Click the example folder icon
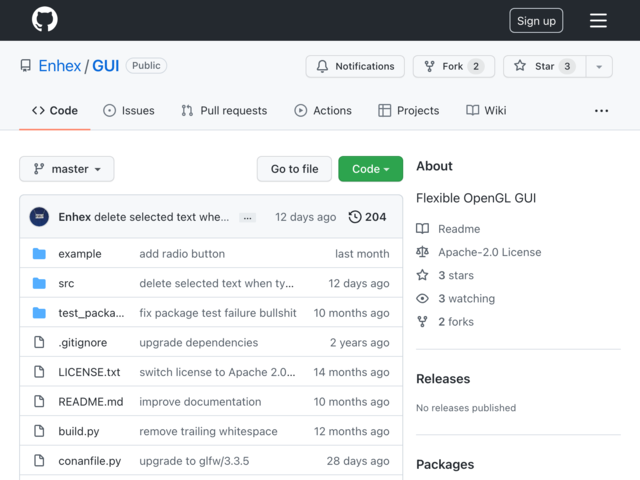This screenshot has height=480, width=640. click(x=39, y=253)
